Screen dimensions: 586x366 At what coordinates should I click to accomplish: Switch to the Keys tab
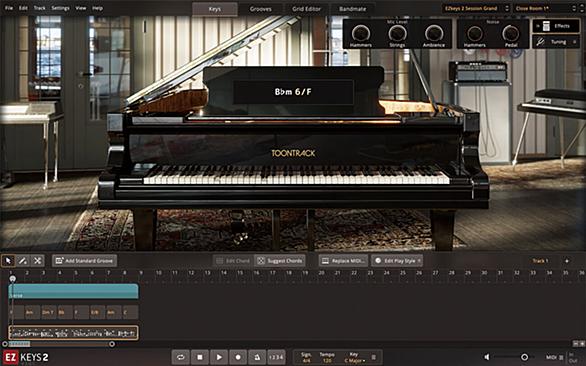pos(215,9)
